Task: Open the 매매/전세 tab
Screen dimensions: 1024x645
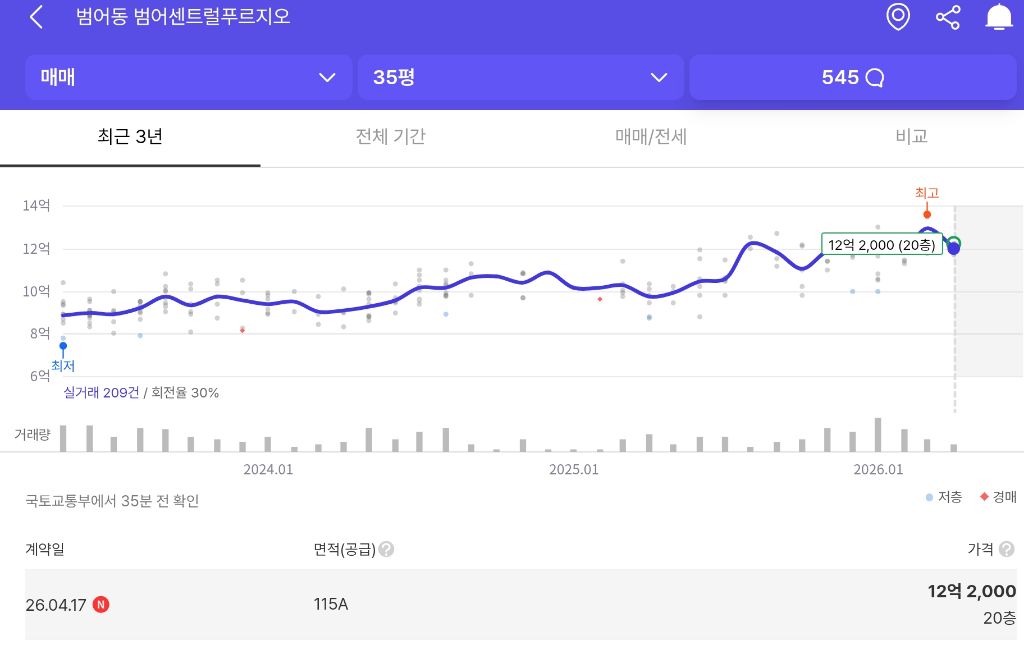Action: [x=650, y=137]
